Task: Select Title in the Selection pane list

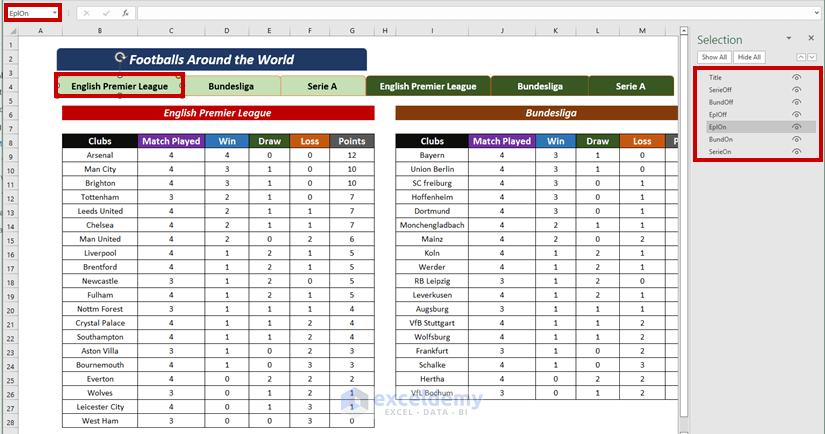Action: tap(715, 77)
